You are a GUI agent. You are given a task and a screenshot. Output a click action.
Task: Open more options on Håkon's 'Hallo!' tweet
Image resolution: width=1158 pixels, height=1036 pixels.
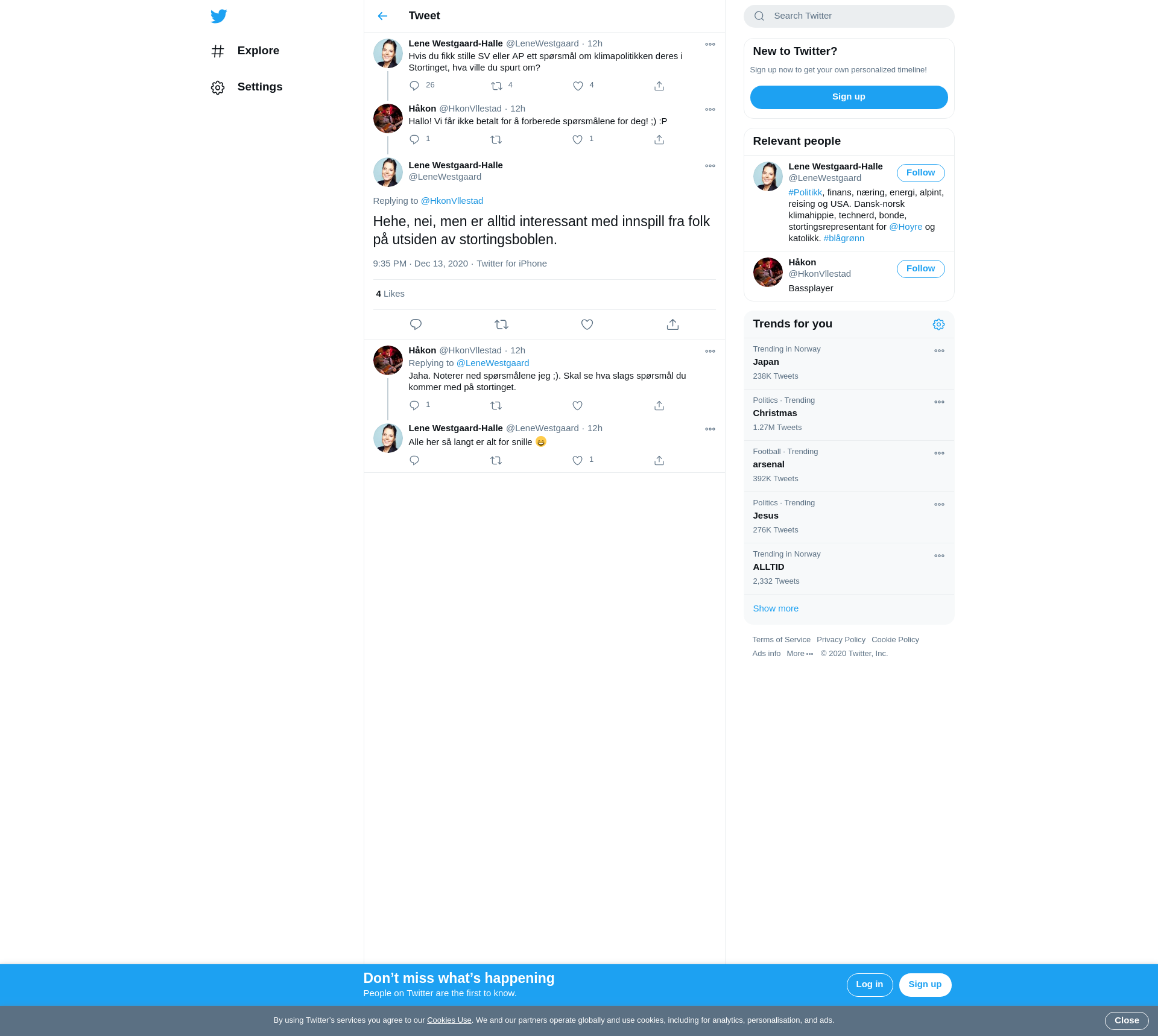(x=710, y=110)
